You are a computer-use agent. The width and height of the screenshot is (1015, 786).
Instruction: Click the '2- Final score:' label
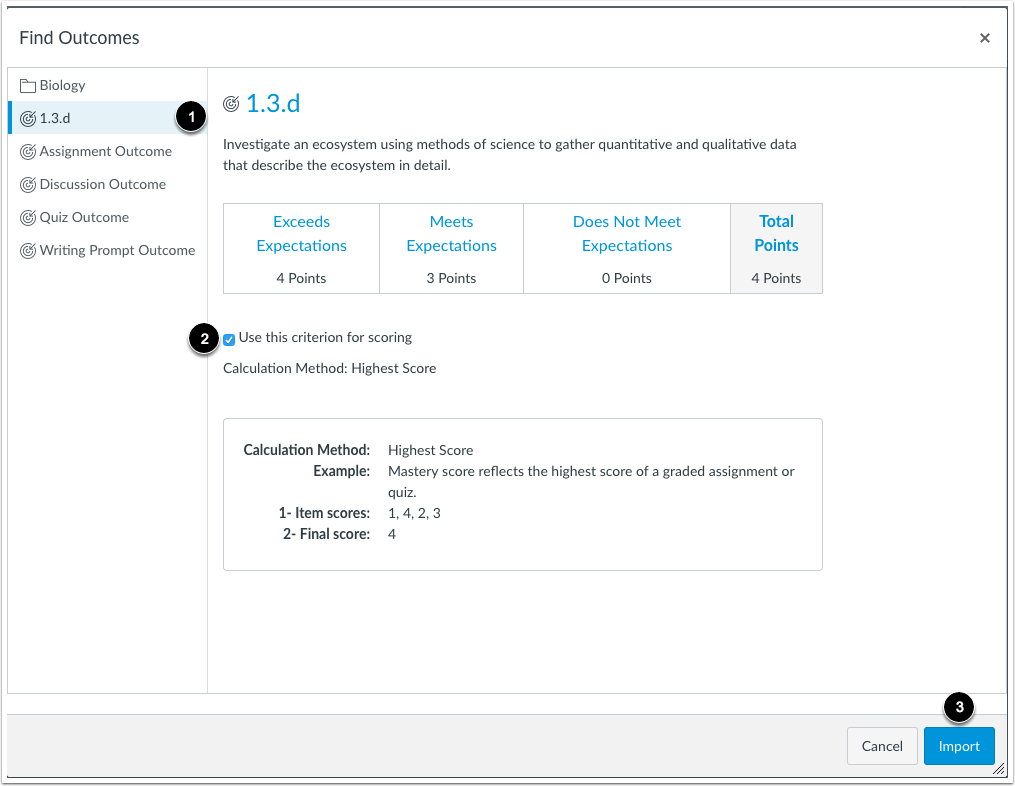326,534
